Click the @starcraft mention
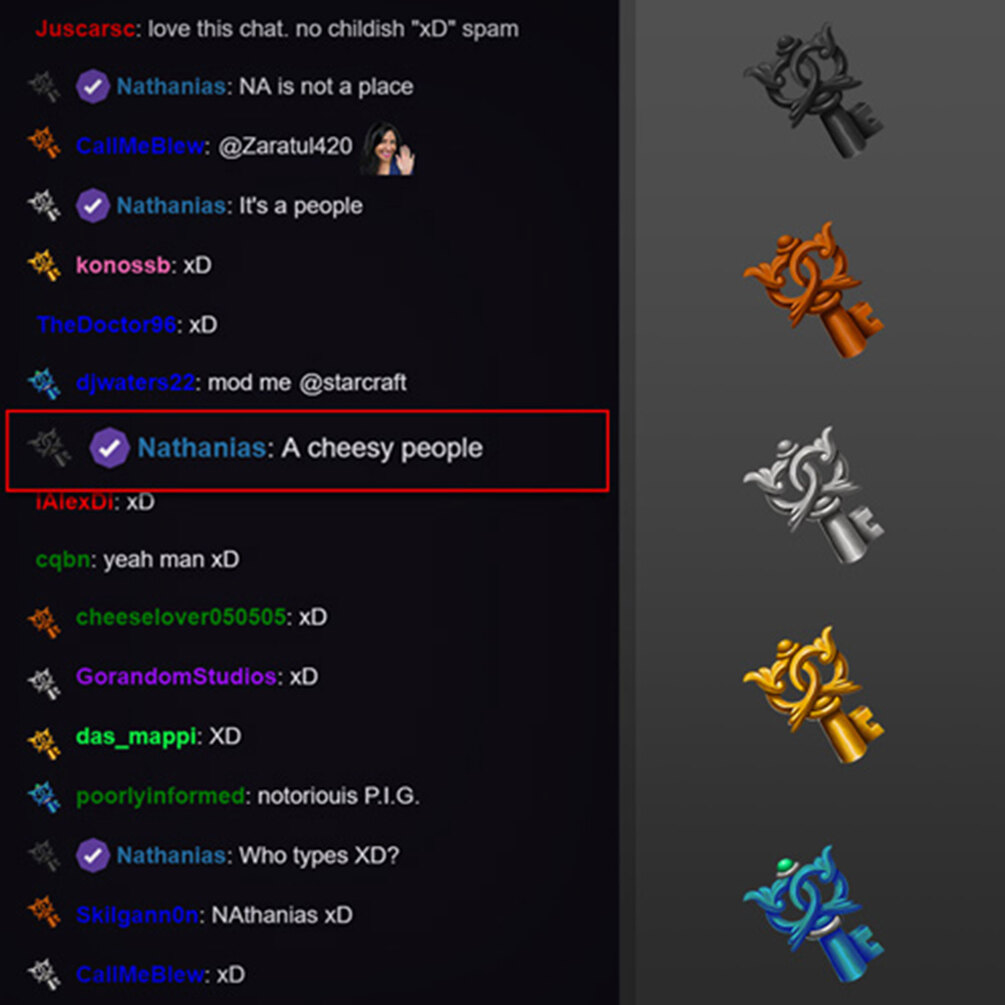Image resolution: width=1005 pixels, height=1005 pixels. [x=353, y=383]
